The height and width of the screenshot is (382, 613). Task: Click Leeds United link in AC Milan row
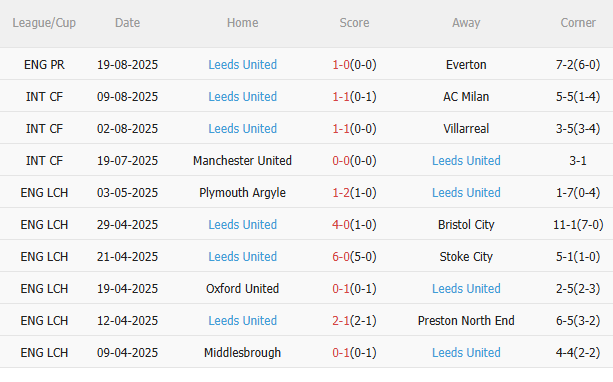click(242, 97)
